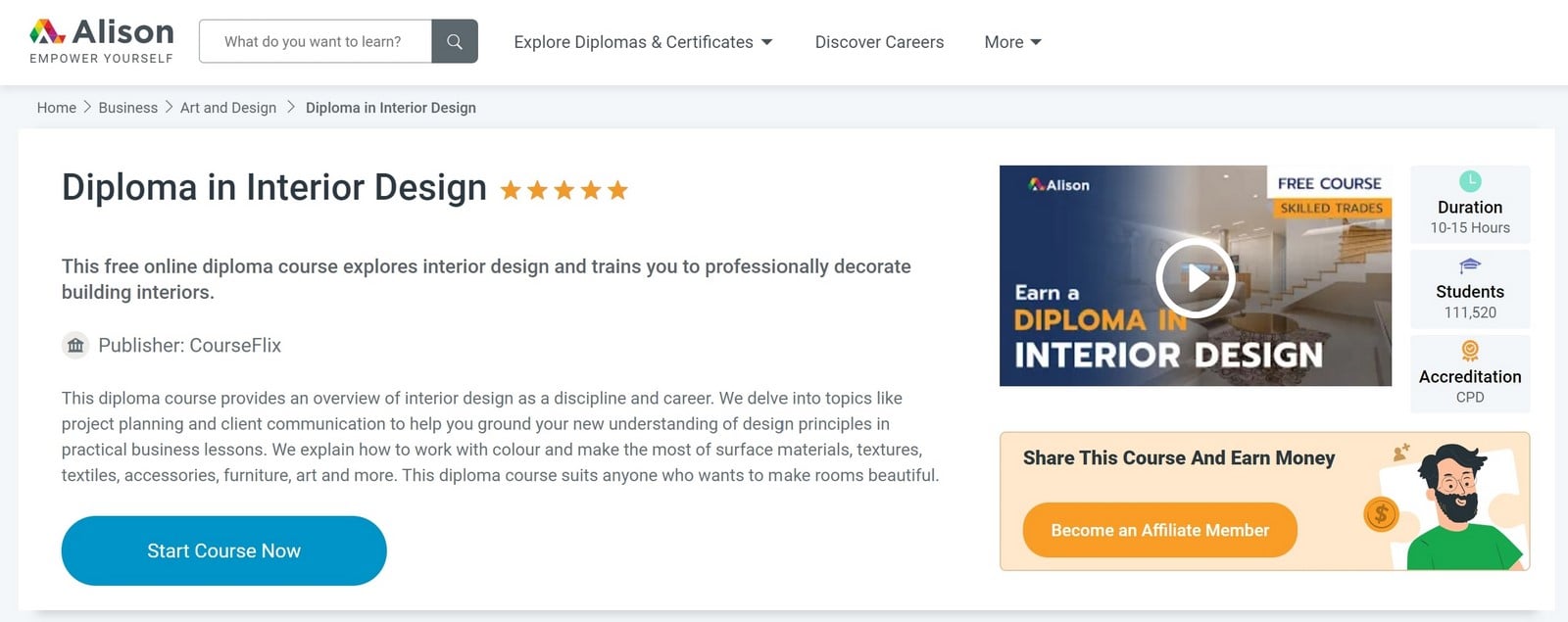Click Diploma in Interior Design breadcrumb

391,108
